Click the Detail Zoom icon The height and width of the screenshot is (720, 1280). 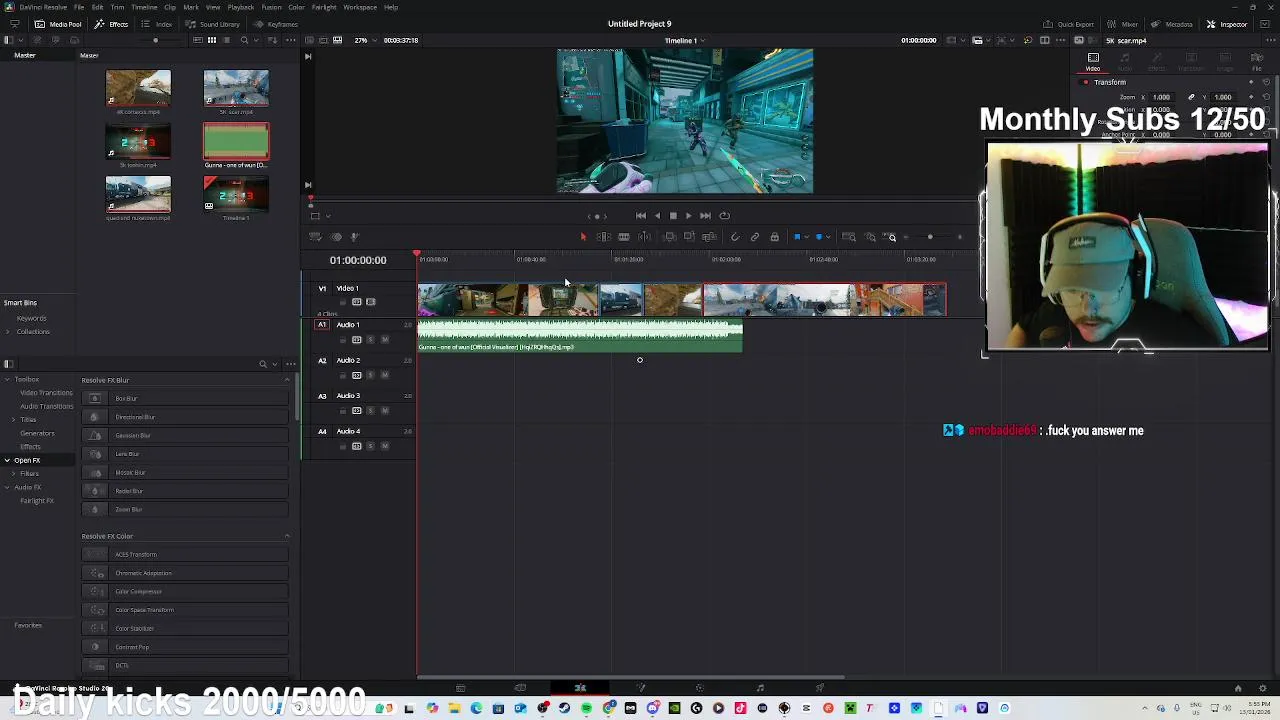(870, 237)
